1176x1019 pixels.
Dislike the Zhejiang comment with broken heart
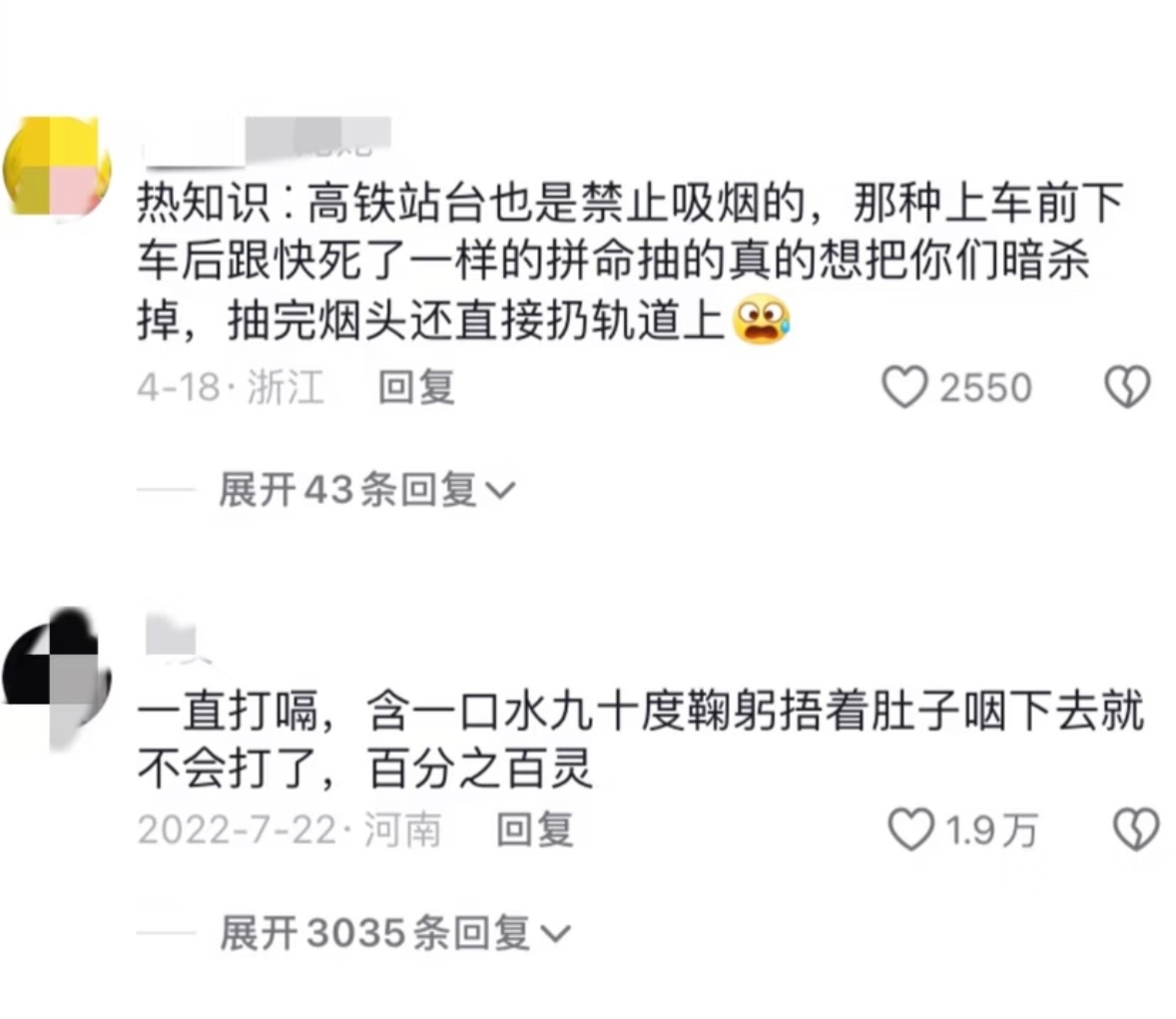click(1127, 387)
